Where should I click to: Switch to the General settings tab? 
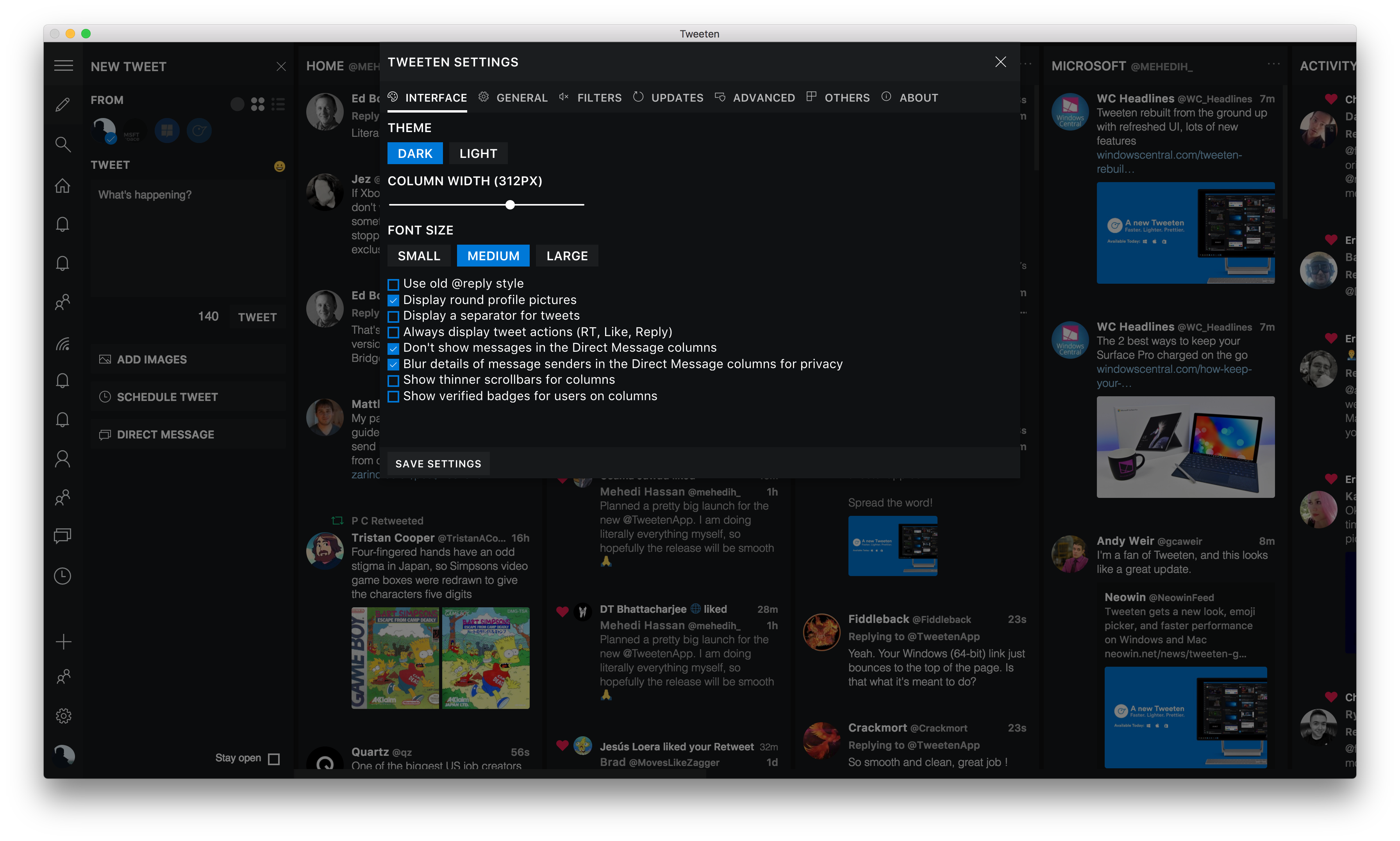coord(513,97)
